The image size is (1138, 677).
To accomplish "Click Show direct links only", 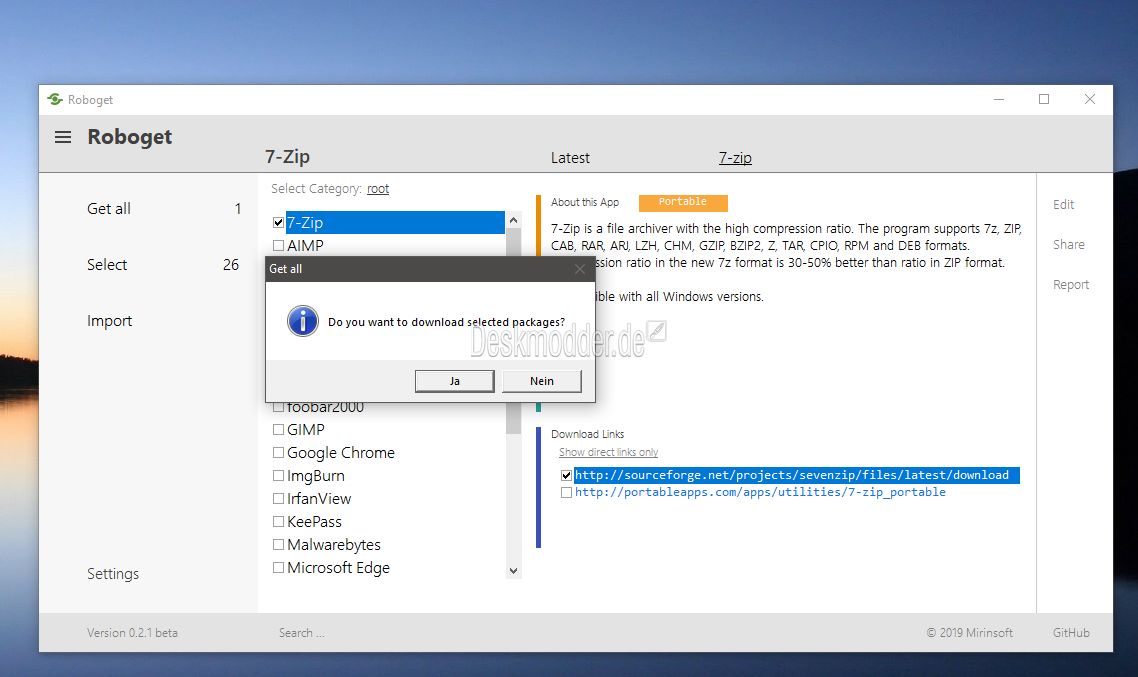I will click(608, 452).
